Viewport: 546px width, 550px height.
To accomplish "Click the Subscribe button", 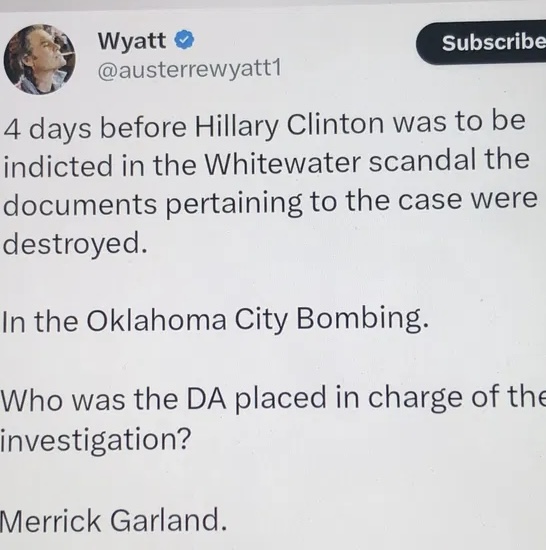I will point(481,43).
